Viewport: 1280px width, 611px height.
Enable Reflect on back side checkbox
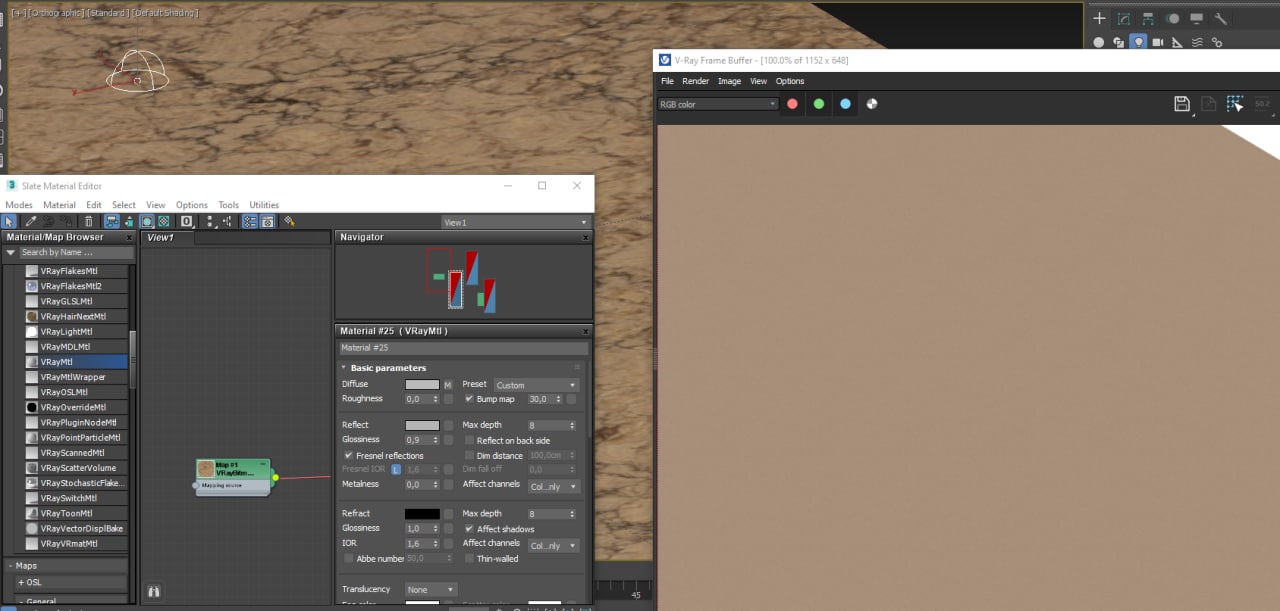point(469,440)
